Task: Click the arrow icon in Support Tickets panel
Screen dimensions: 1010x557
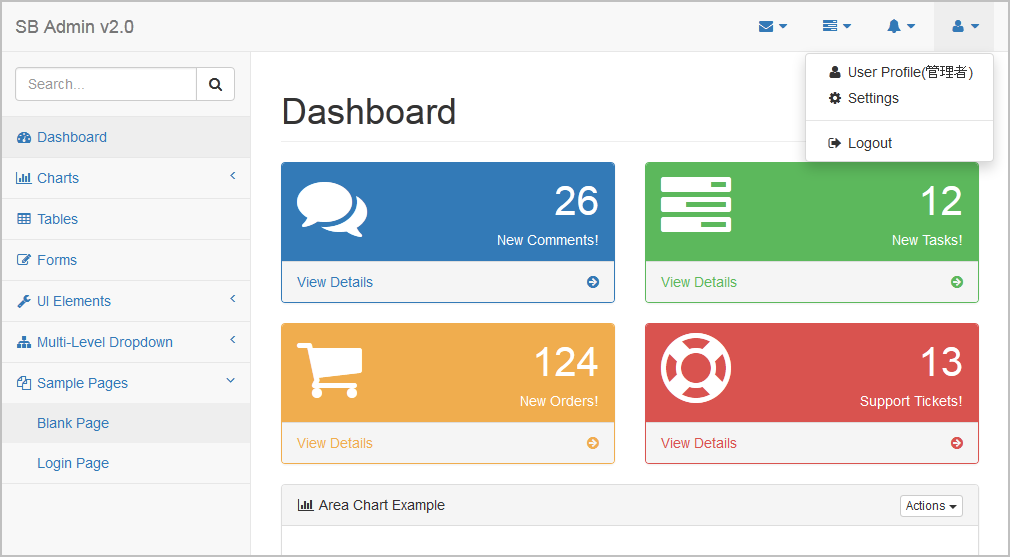Action: tap(957, 443)
